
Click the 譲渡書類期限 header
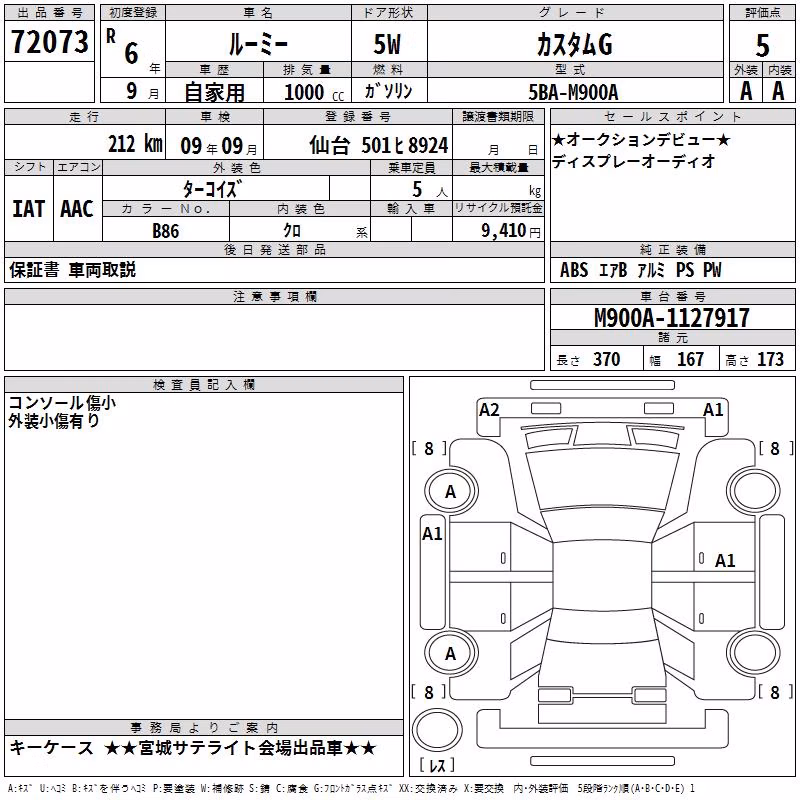point(498,117)
